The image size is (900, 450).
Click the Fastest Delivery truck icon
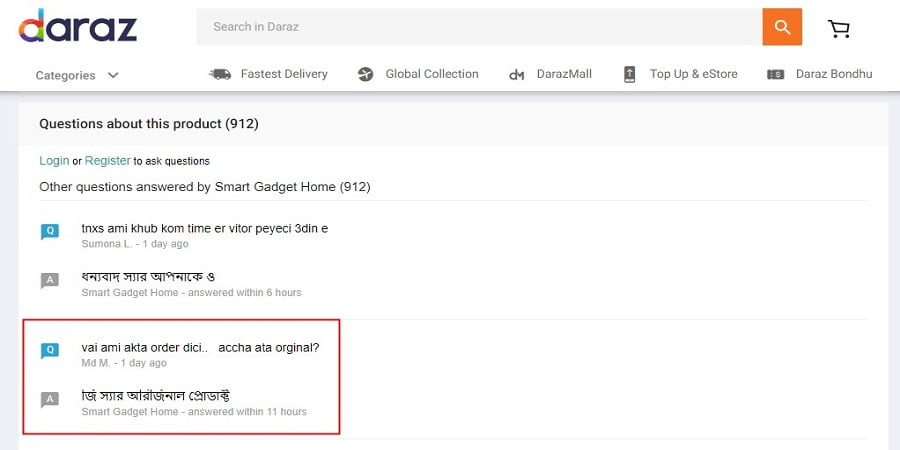pyautogui.click(x=220, y=74)
